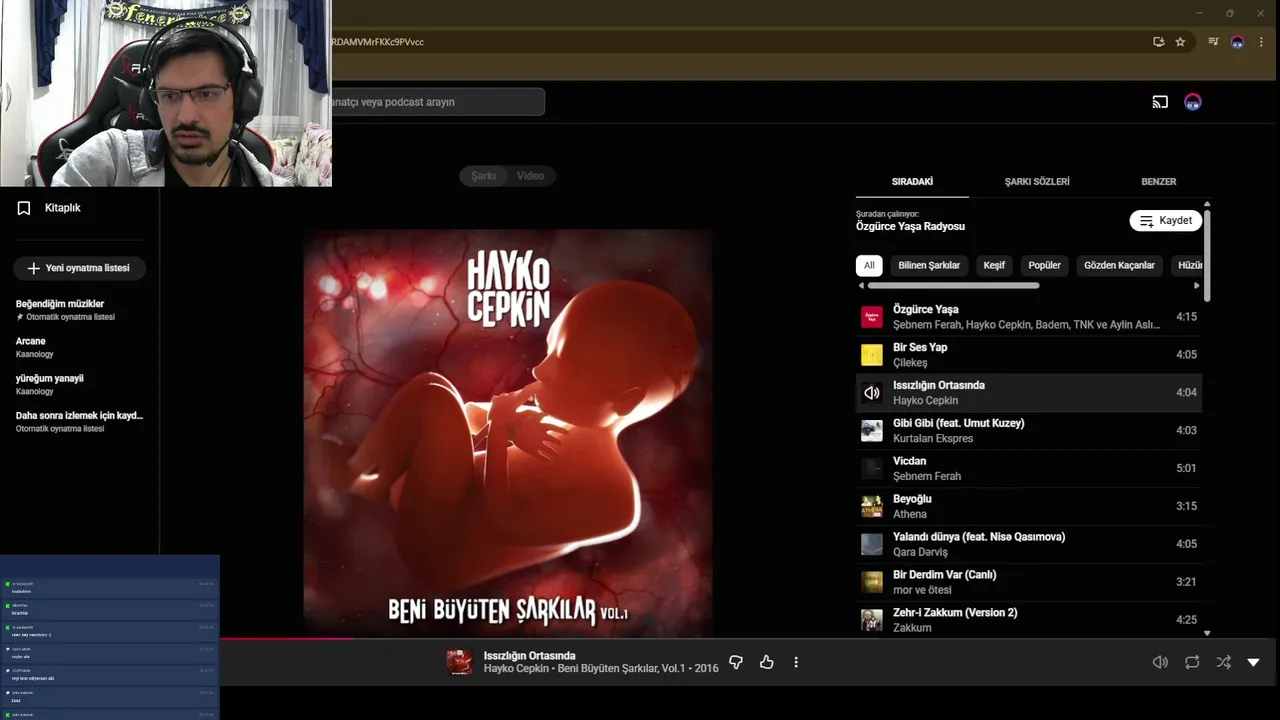
Task: Click Özgürce Yaşa Radyosu title
Action: 910,227
